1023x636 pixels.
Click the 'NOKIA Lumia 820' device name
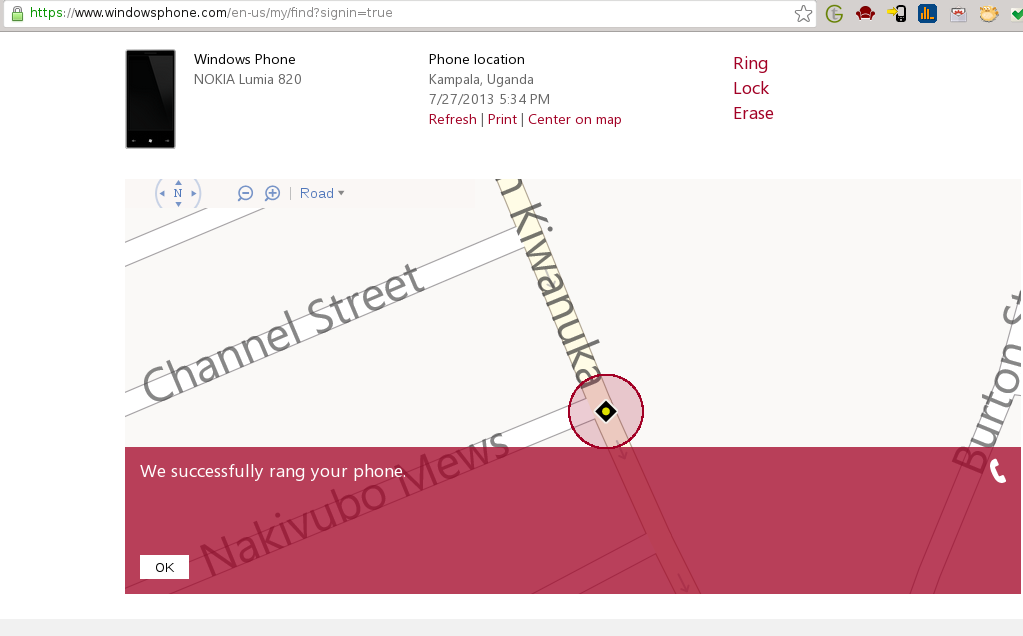[248, 80]
